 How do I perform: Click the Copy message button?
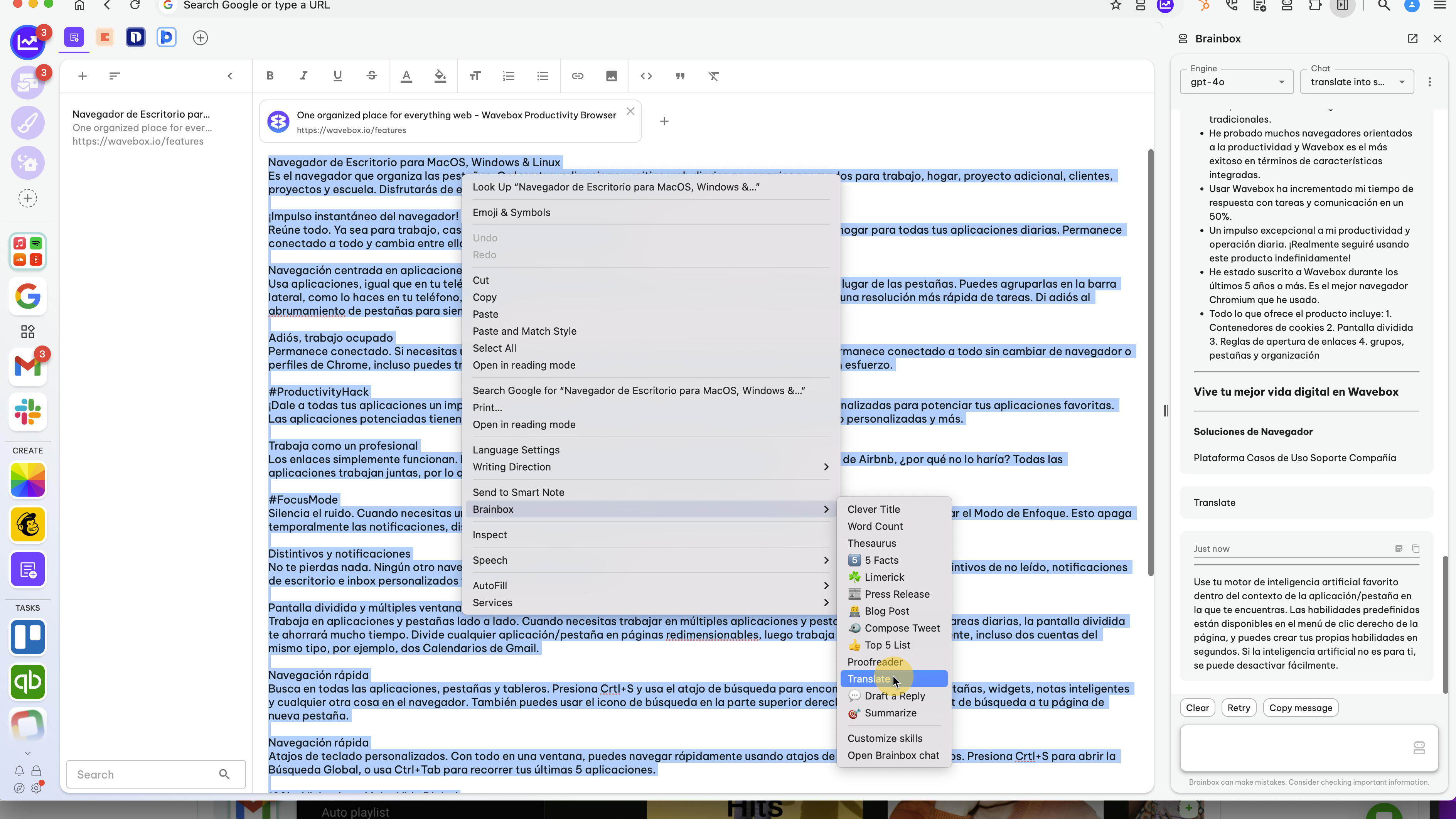pyautogui.click(x=1300, y=708)
